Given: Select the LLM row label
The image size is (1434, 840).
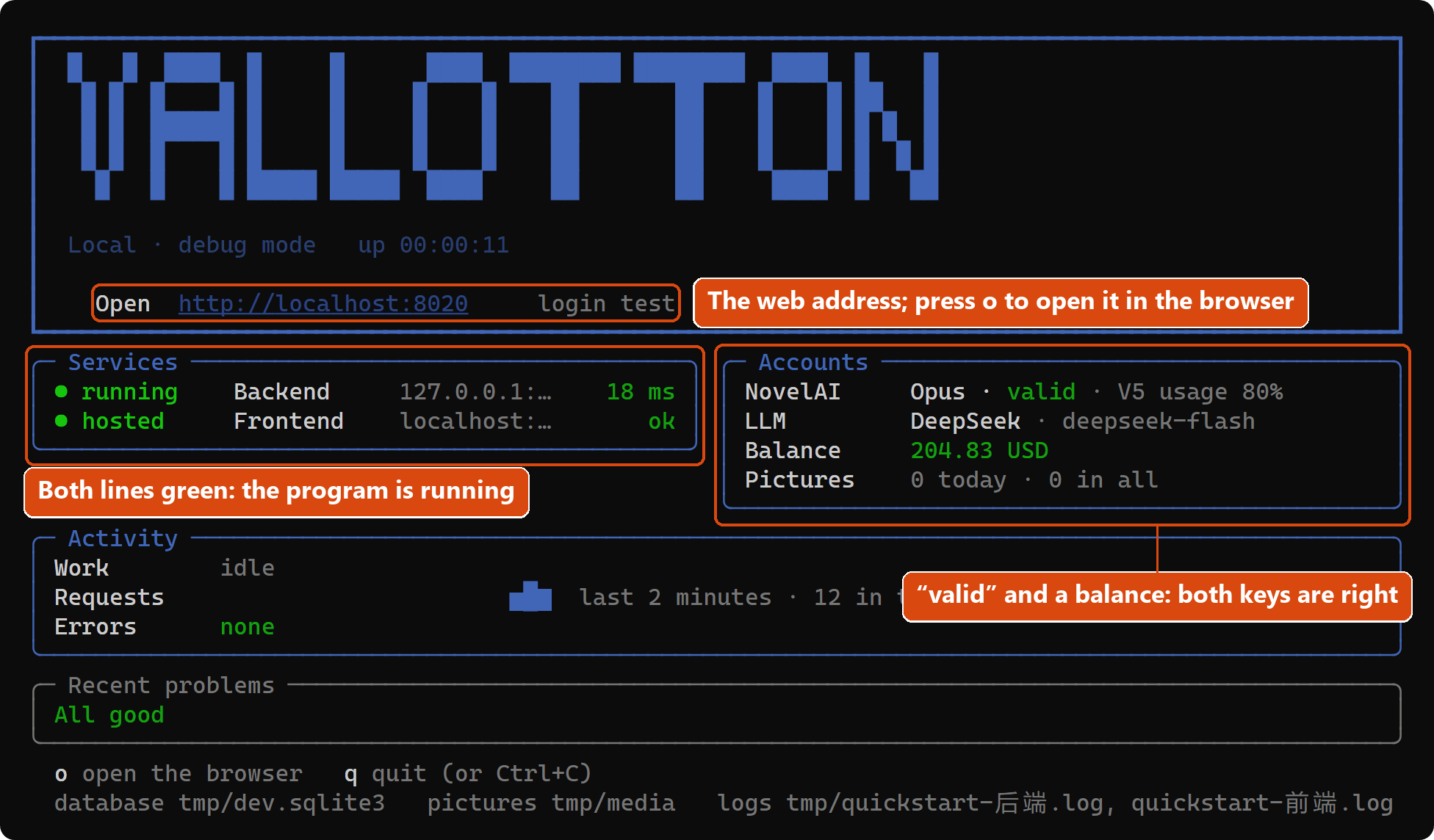Looking at the screenshot, I should tap(765, 421).
